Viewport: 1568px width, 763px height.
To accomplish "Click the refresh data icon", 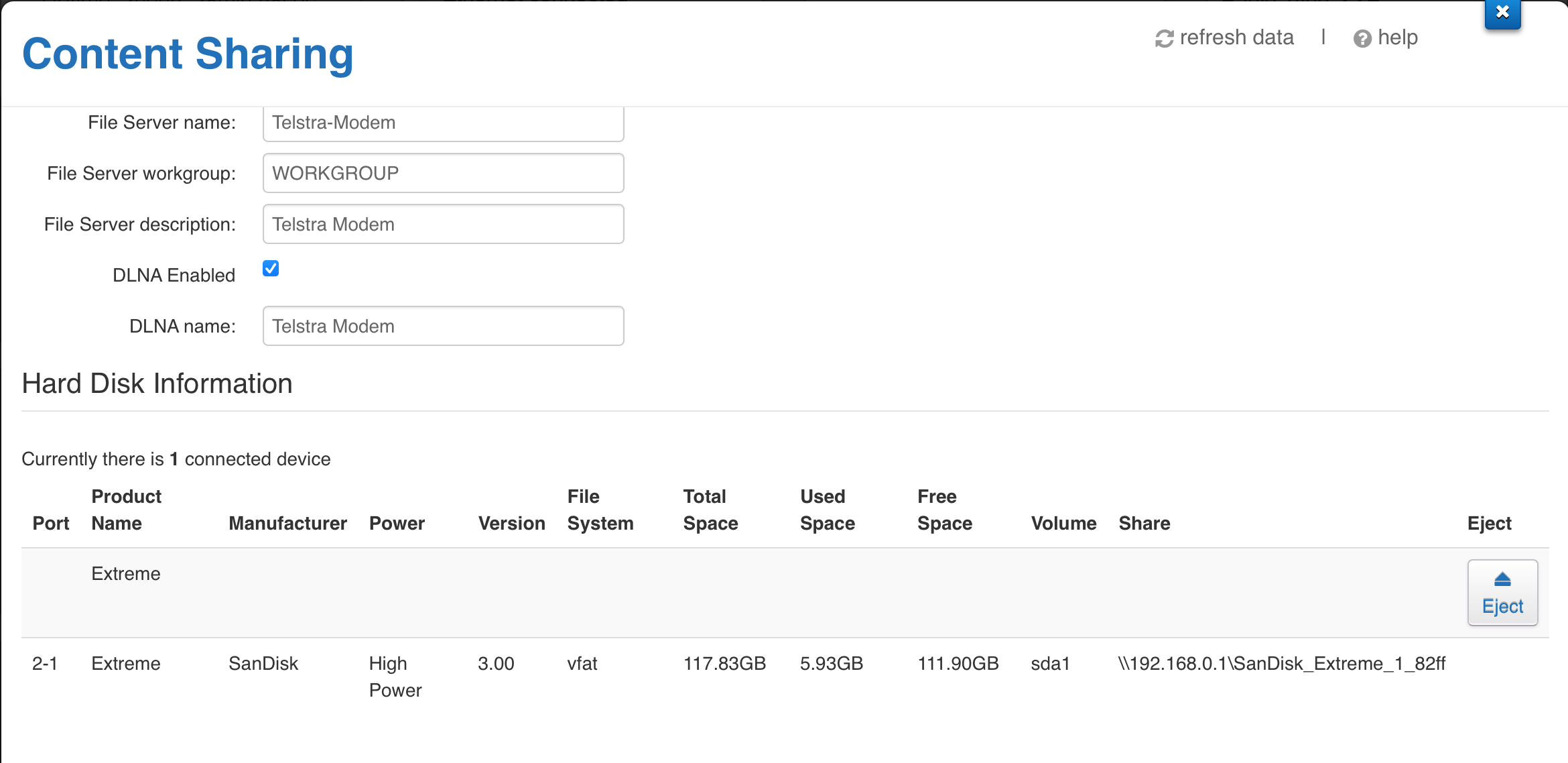I will click(x=1164, y=39).
